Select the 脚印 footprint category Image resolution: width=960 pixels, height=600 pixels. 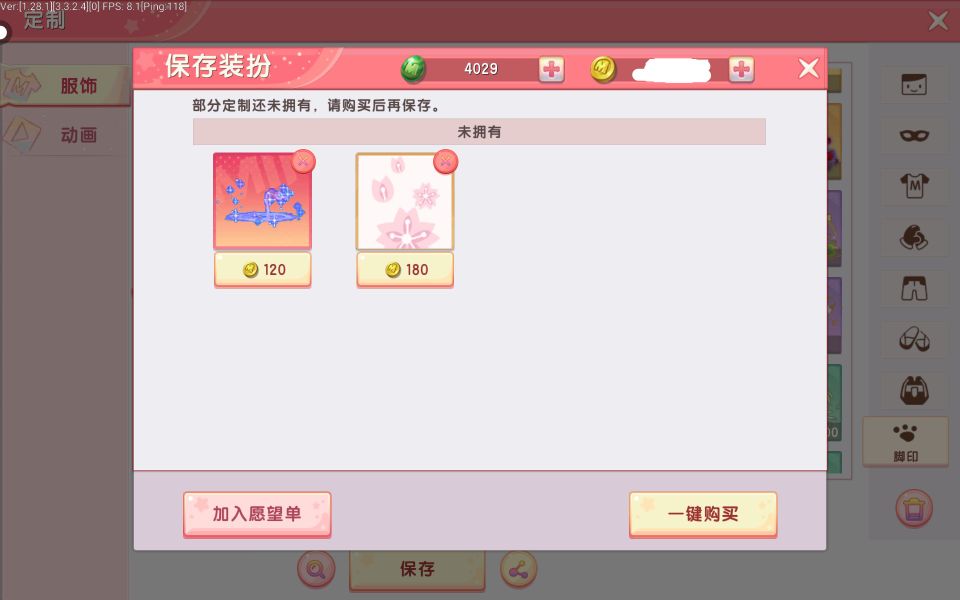905,442
